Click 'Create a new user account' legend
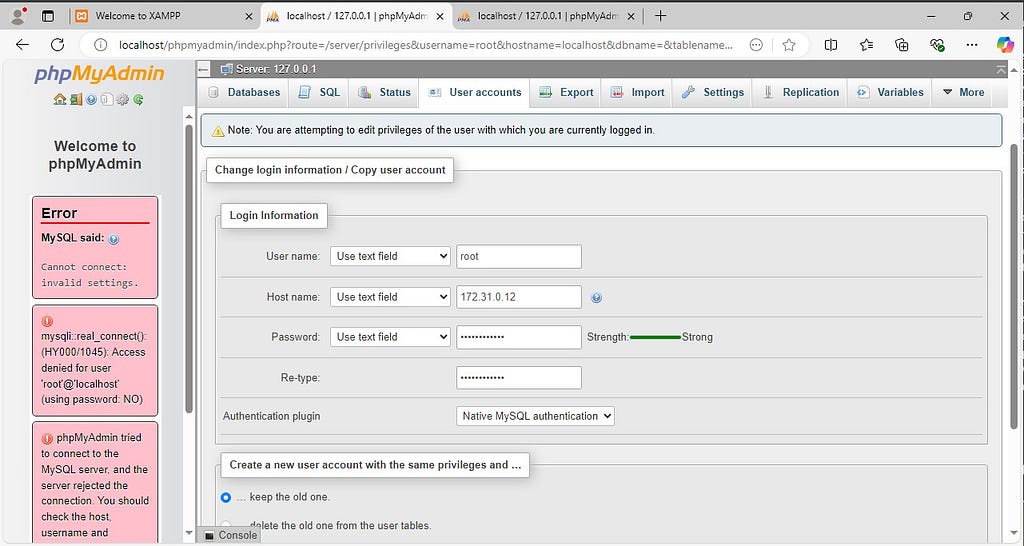The height and width of the screenshot is (546, 1024). (x=375, y=465)
